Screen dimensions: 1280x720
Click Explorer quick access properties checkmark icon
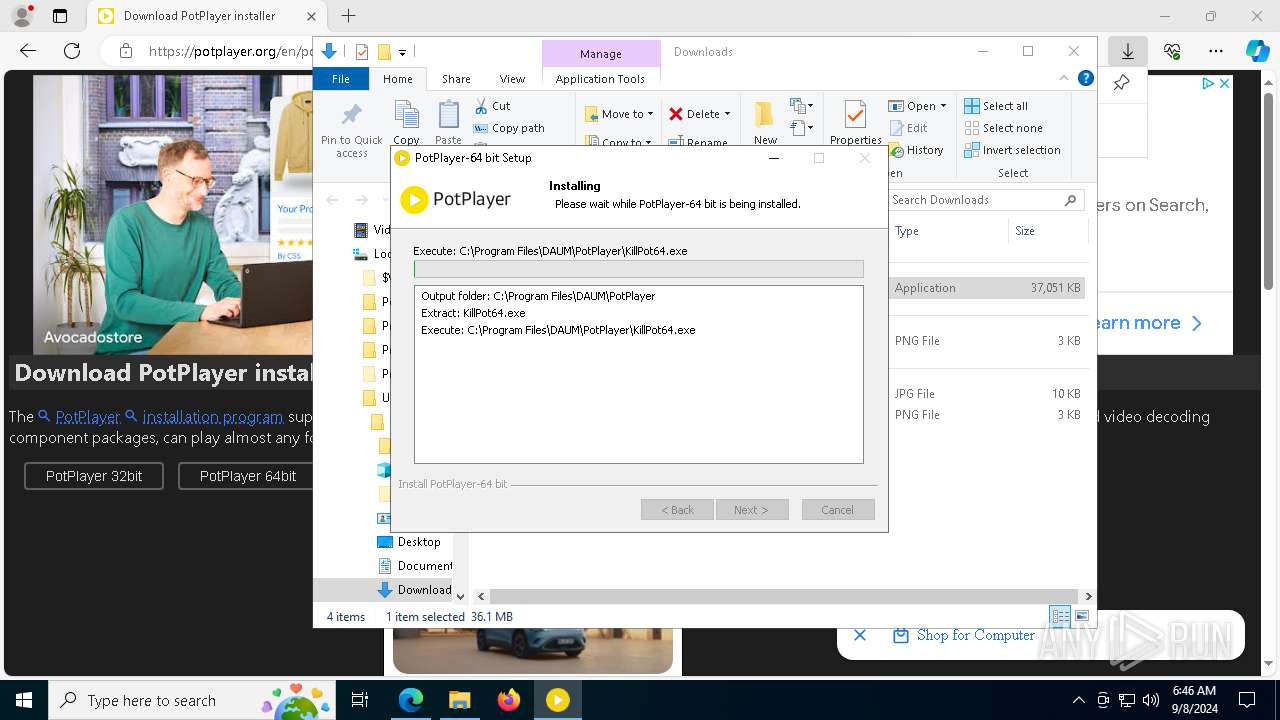(362, 52)
